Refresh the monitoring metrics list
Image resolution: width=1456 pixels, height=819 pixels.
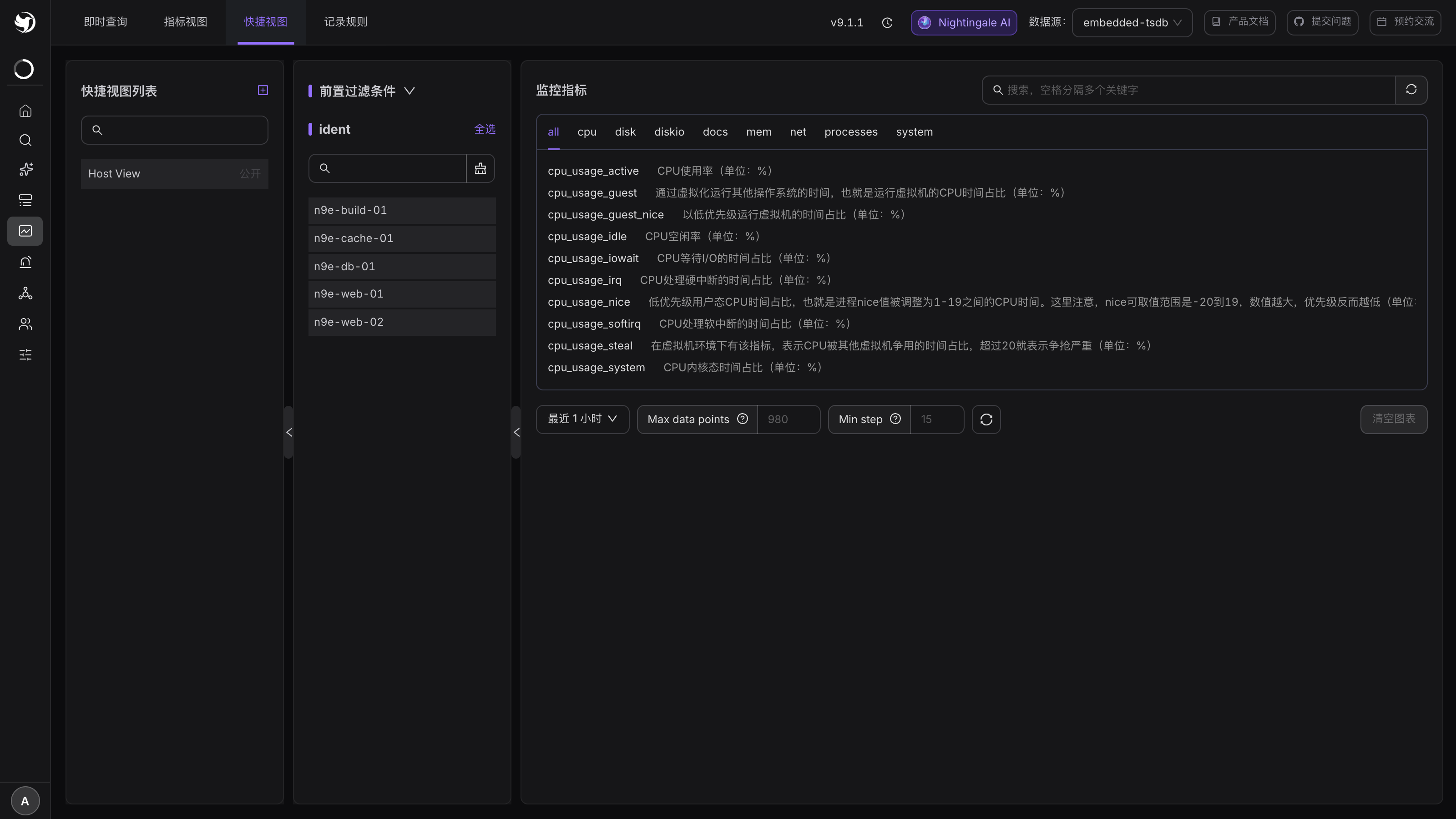(x=1411, y=90)
